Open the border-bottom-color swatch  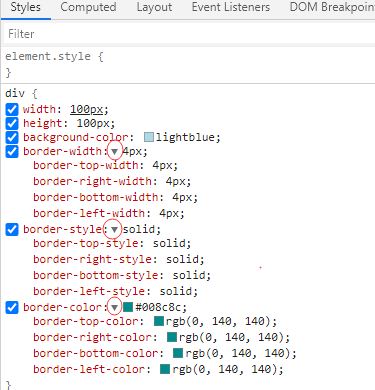(178, 353)
